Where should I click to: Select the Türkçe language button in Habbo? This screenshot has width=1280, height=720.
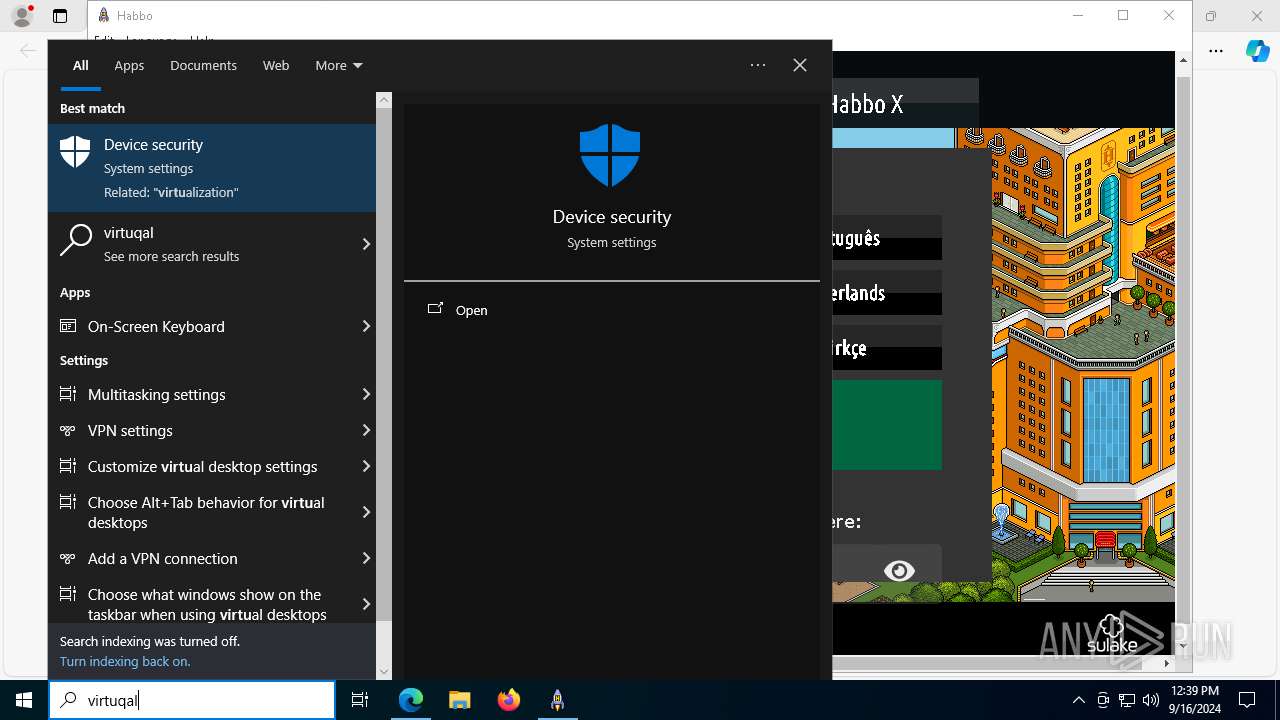[x=887, y=348]
